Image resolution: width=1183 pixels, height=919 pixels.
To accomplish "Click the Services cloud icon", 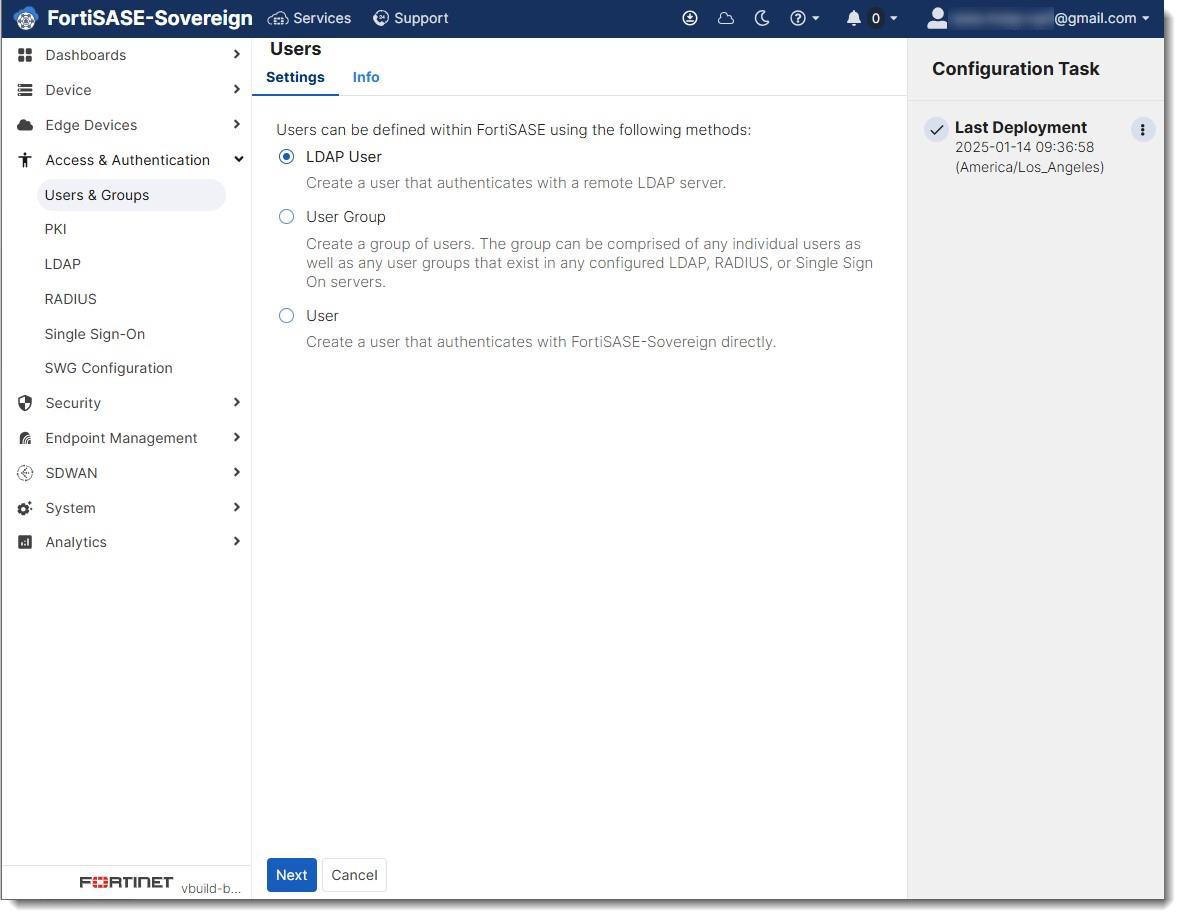I will 278,18.
